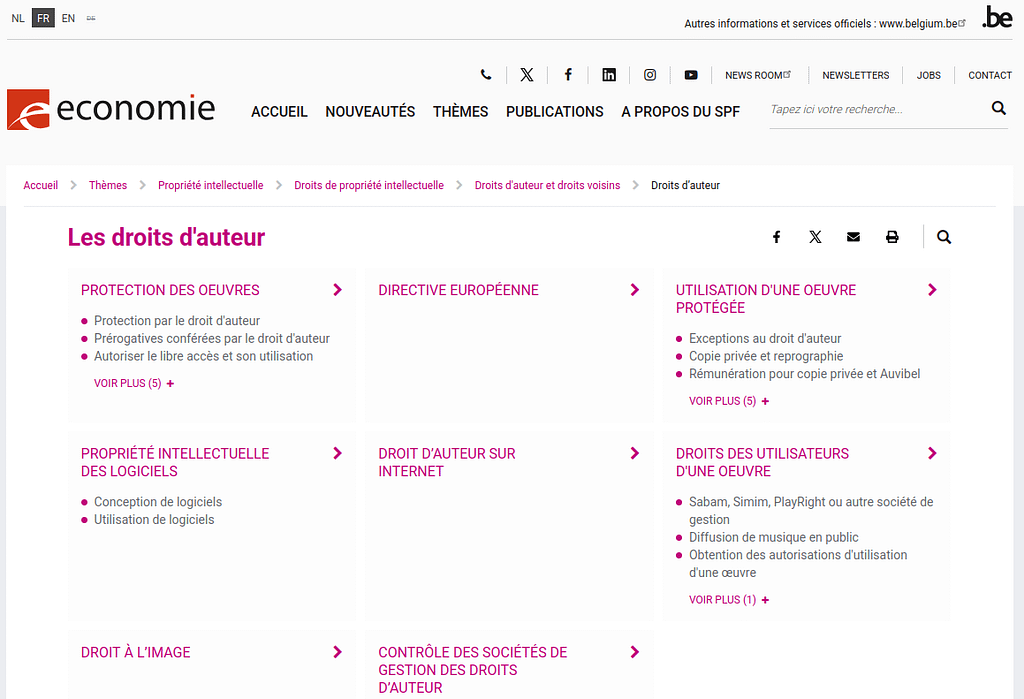Viewport: 1024px width, 699px height.
Task: Open the Thèmes menu item
Action: [x=460, y=112]
